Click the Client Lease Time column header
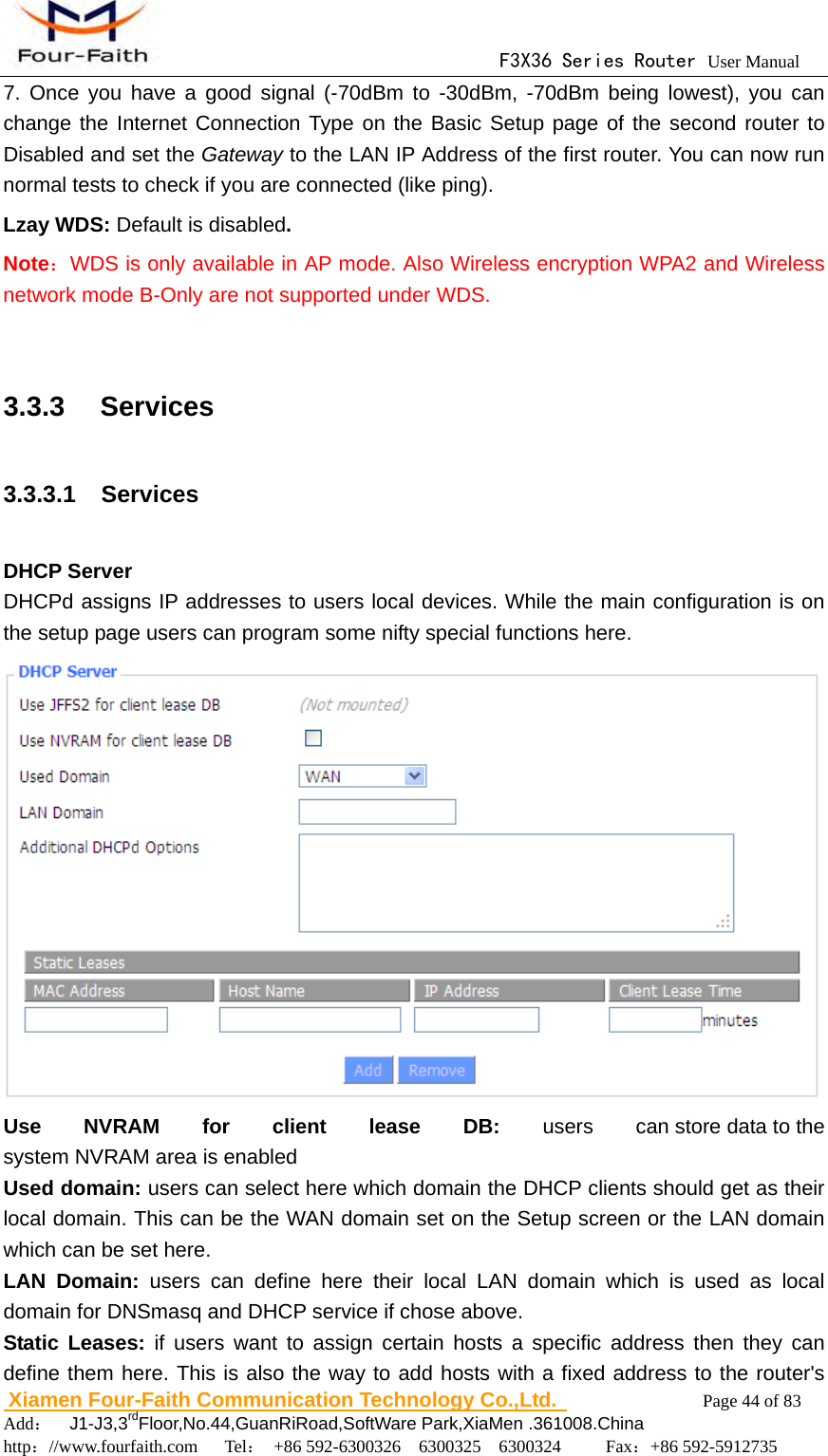The height and width of the screenshot is (1456, 828). point(703,989)
